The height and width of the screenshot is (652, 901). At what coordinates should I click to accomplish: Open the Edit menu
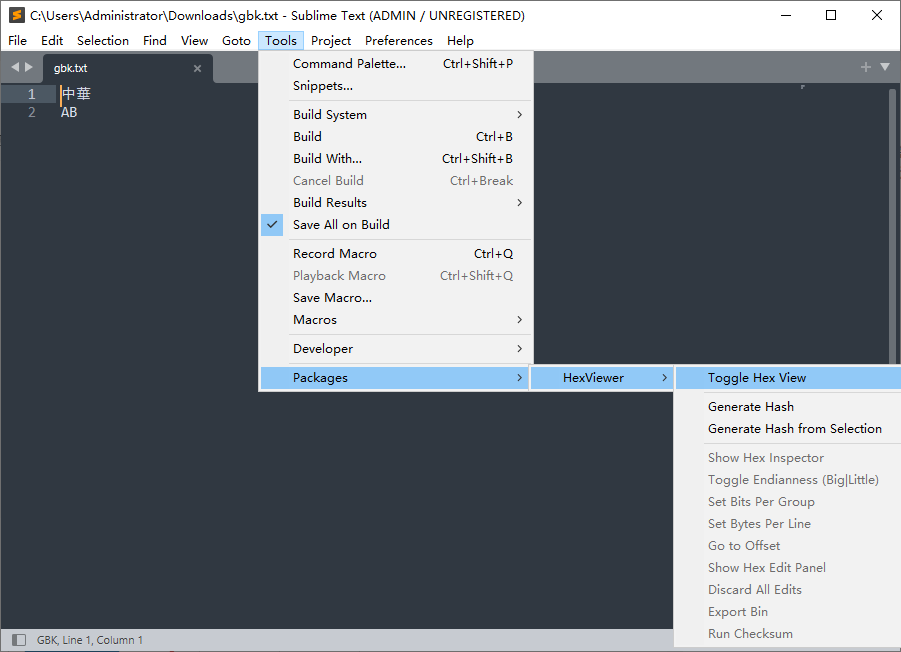click(52, 41)
